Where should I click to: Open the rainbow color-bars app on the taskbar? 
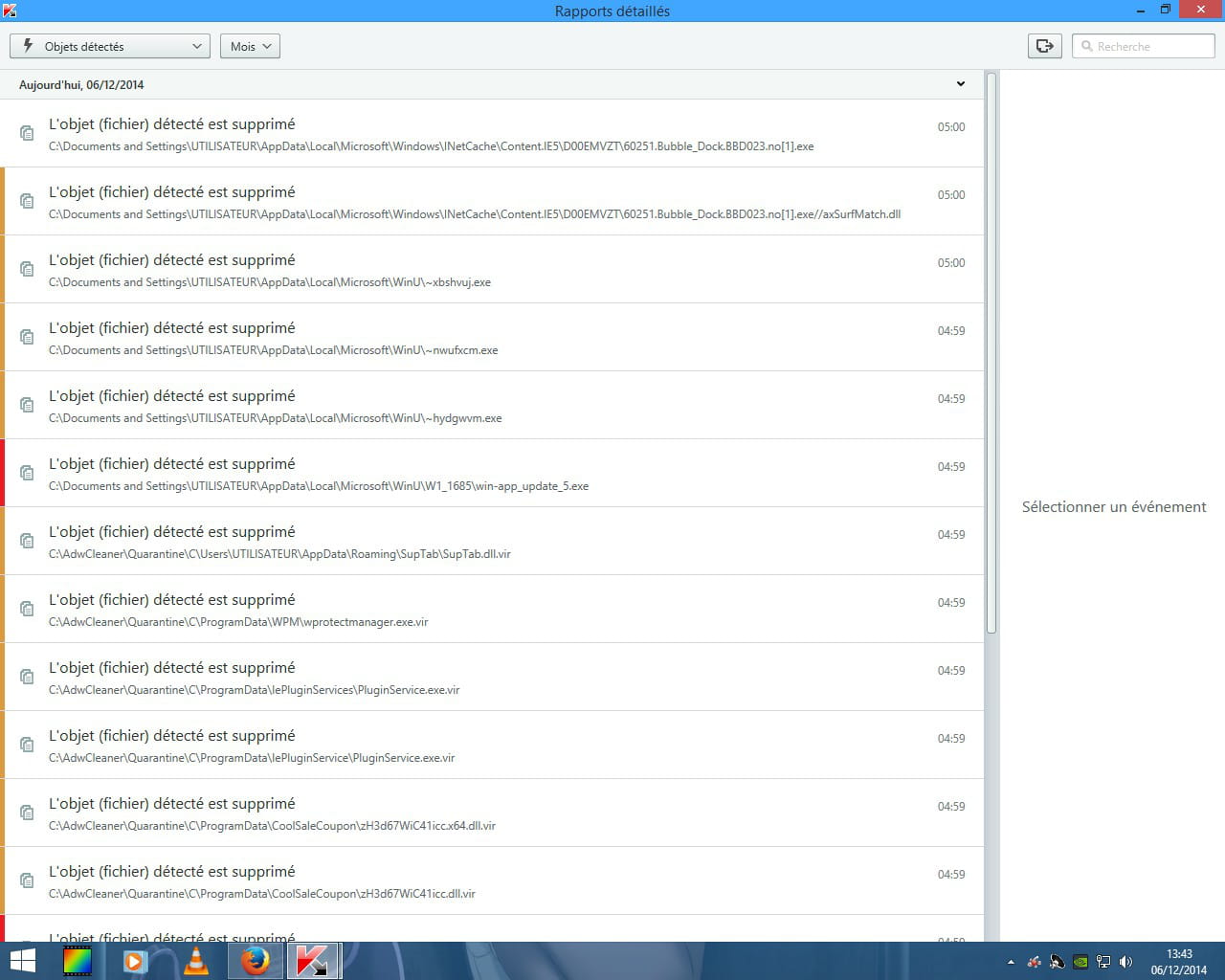(x=77, y=961)
